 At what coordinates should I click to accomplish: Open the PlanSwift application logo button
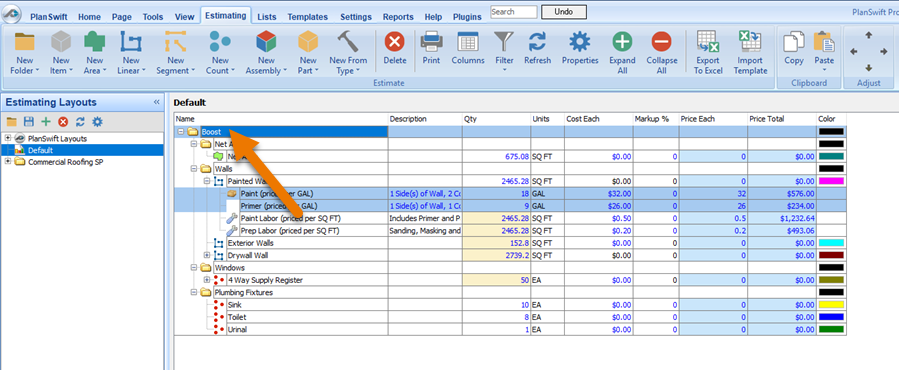click(11, 14)
